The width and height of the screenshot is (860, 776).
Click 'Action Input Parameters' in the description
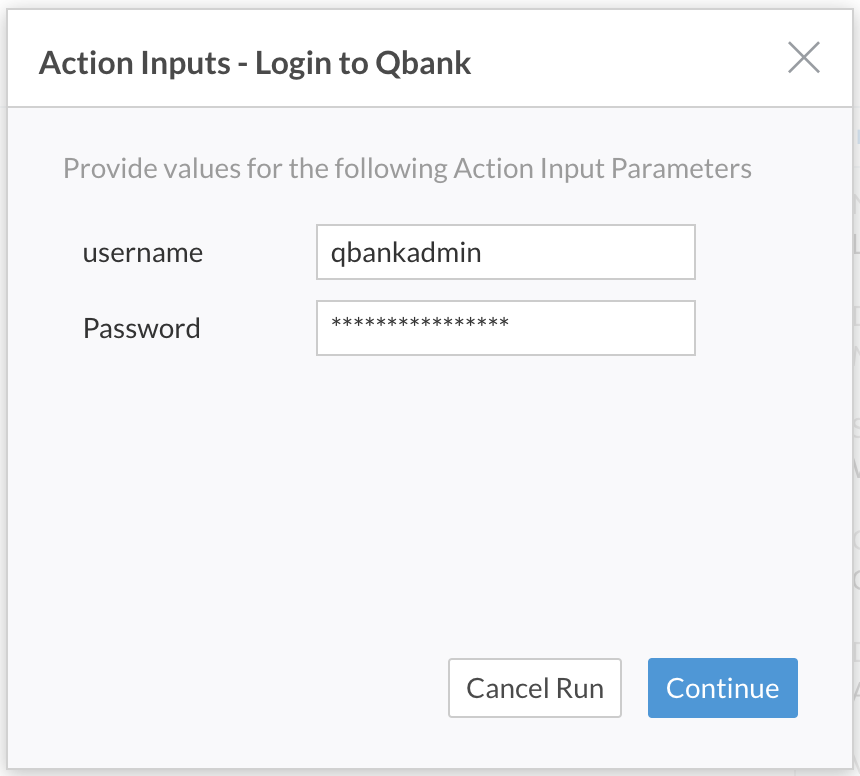(602, 168)
